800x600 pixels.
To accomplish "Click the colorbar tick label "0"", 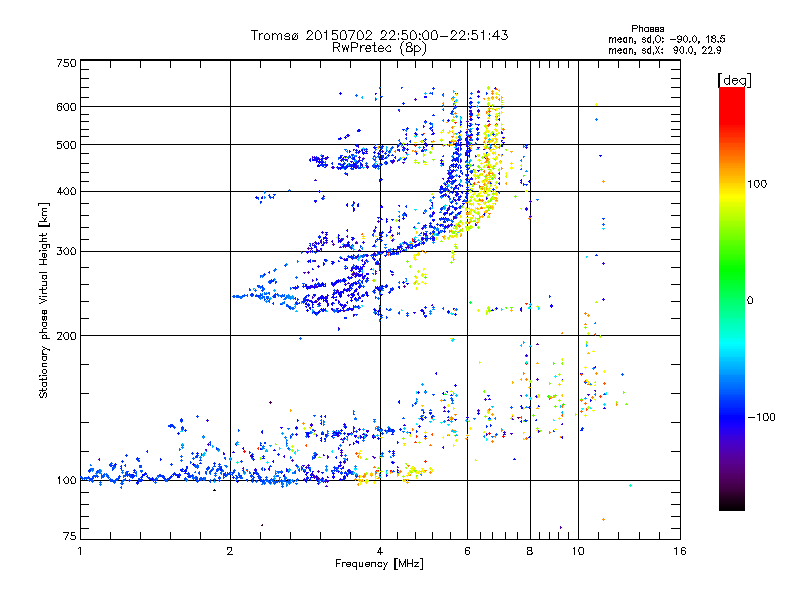I will click(750, 301).
